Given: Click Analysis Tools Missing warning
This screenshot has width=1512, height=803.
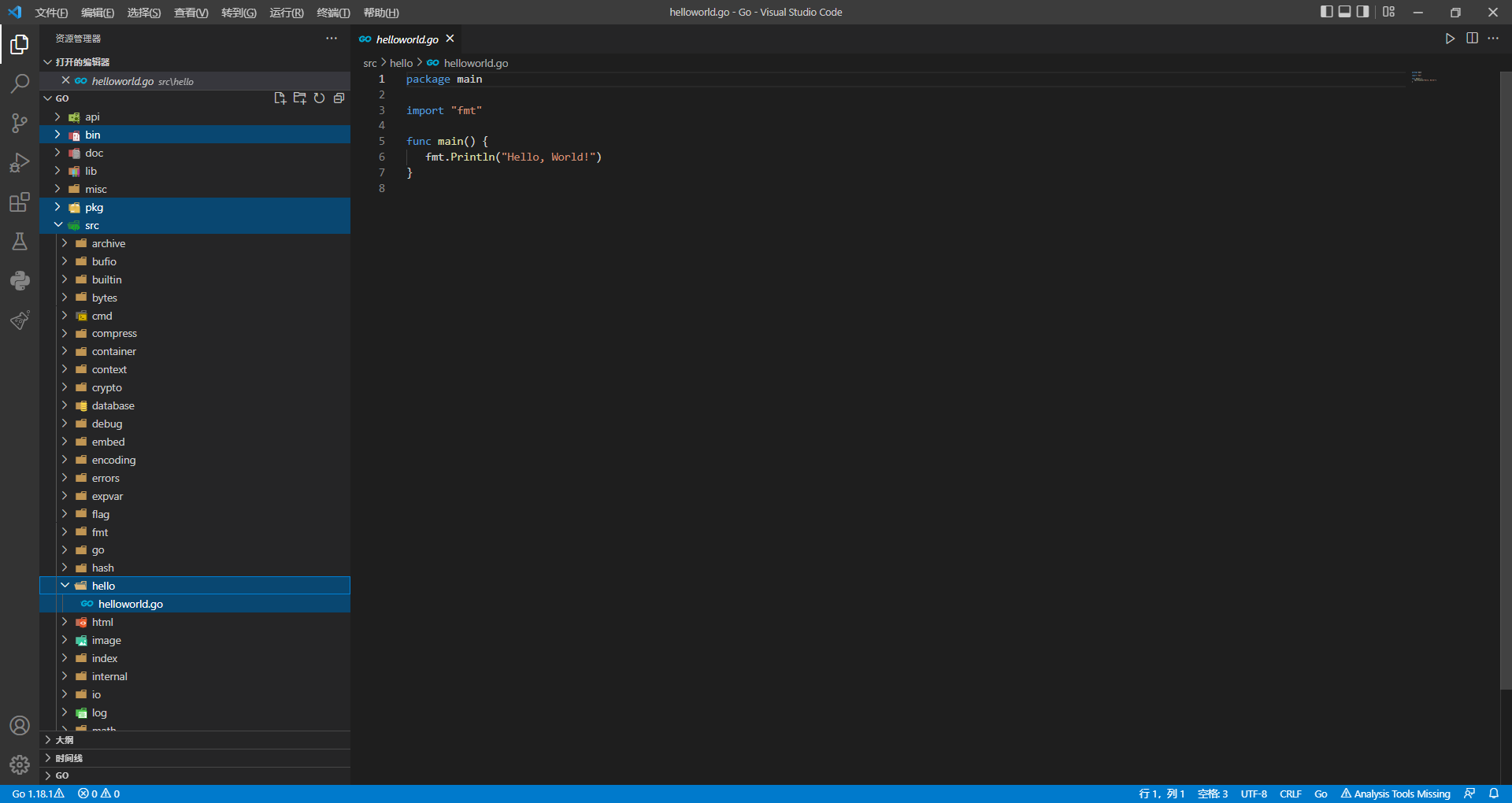Looking at the screenshot, I should [x=1395, y=794].
